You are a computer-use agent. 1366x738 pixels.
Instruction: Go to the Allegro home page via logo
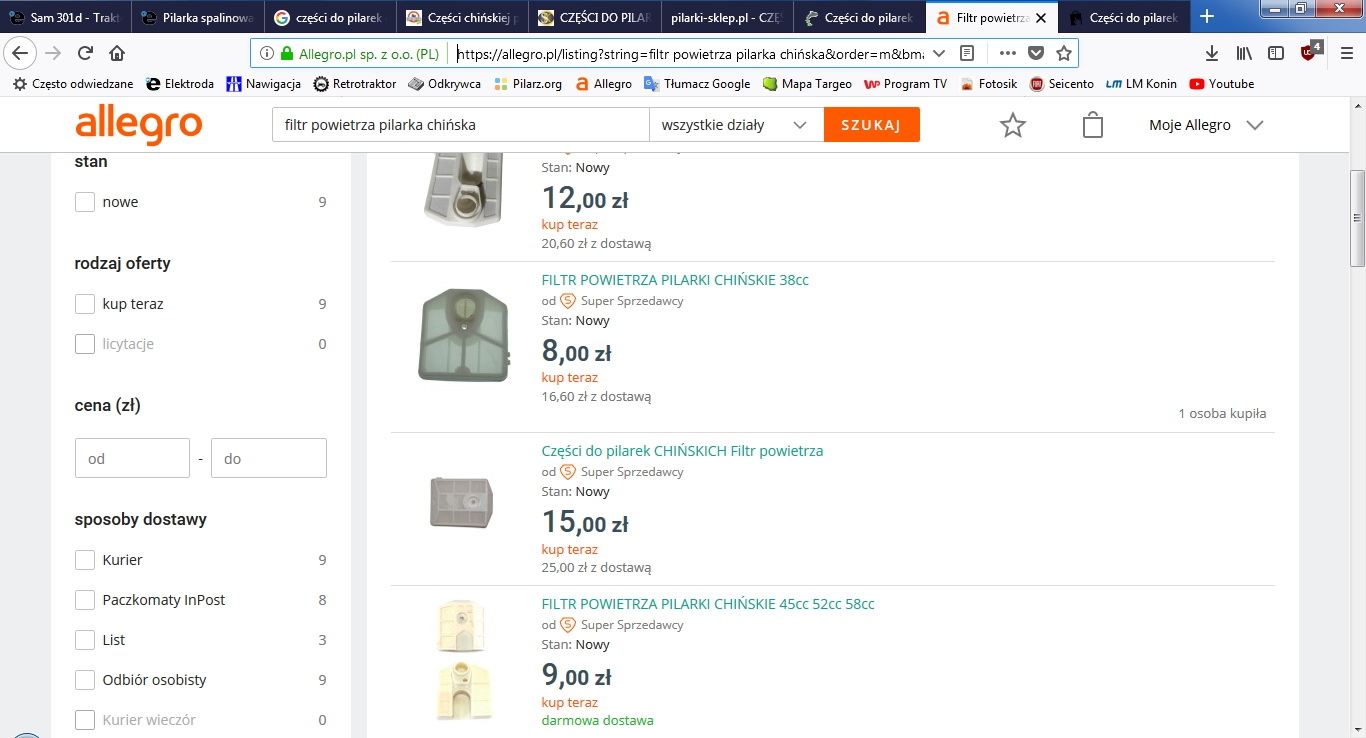138,125
